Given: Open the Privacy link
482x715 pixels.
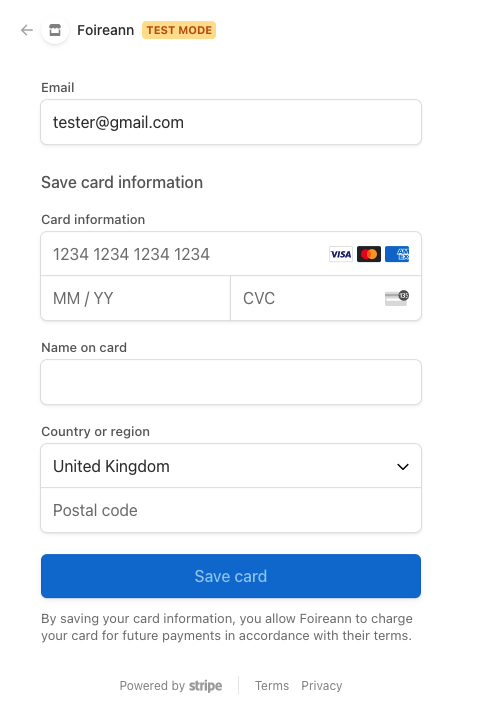Looking at the screenshot, I should pyautogui.click(x=321, y=686).
